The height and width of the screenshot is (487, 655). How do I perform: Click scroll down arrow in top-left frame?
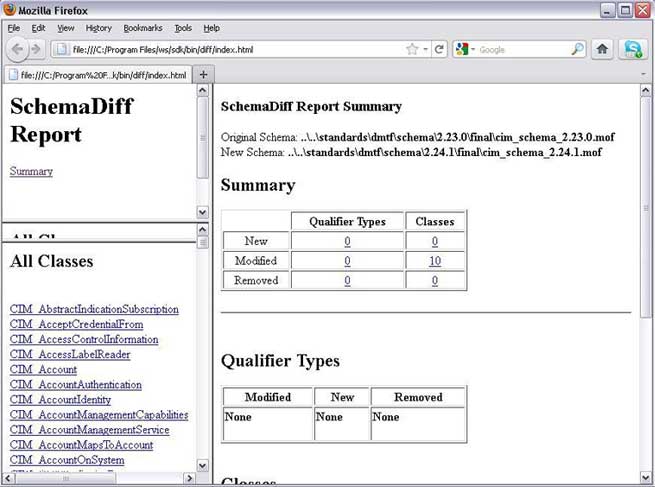click(203, 212)
